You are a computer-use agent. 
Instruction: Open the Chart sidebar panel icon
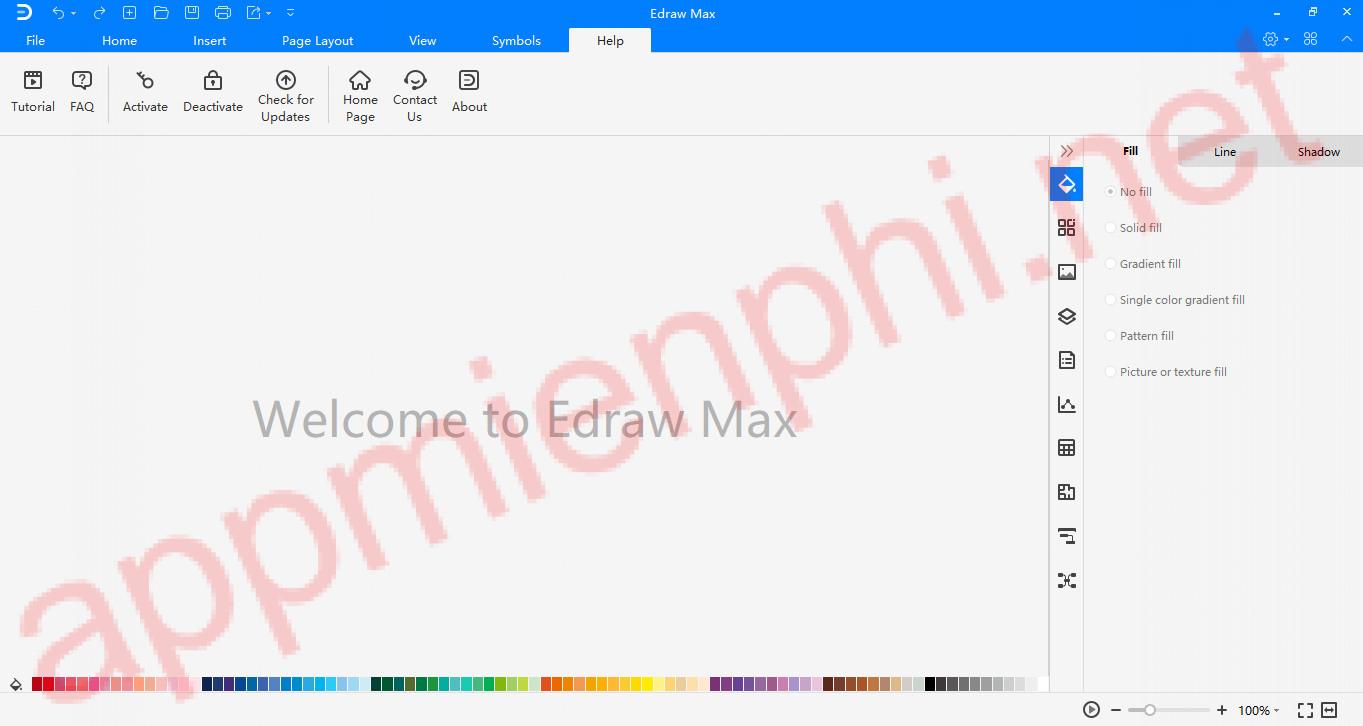[1066, 404]
